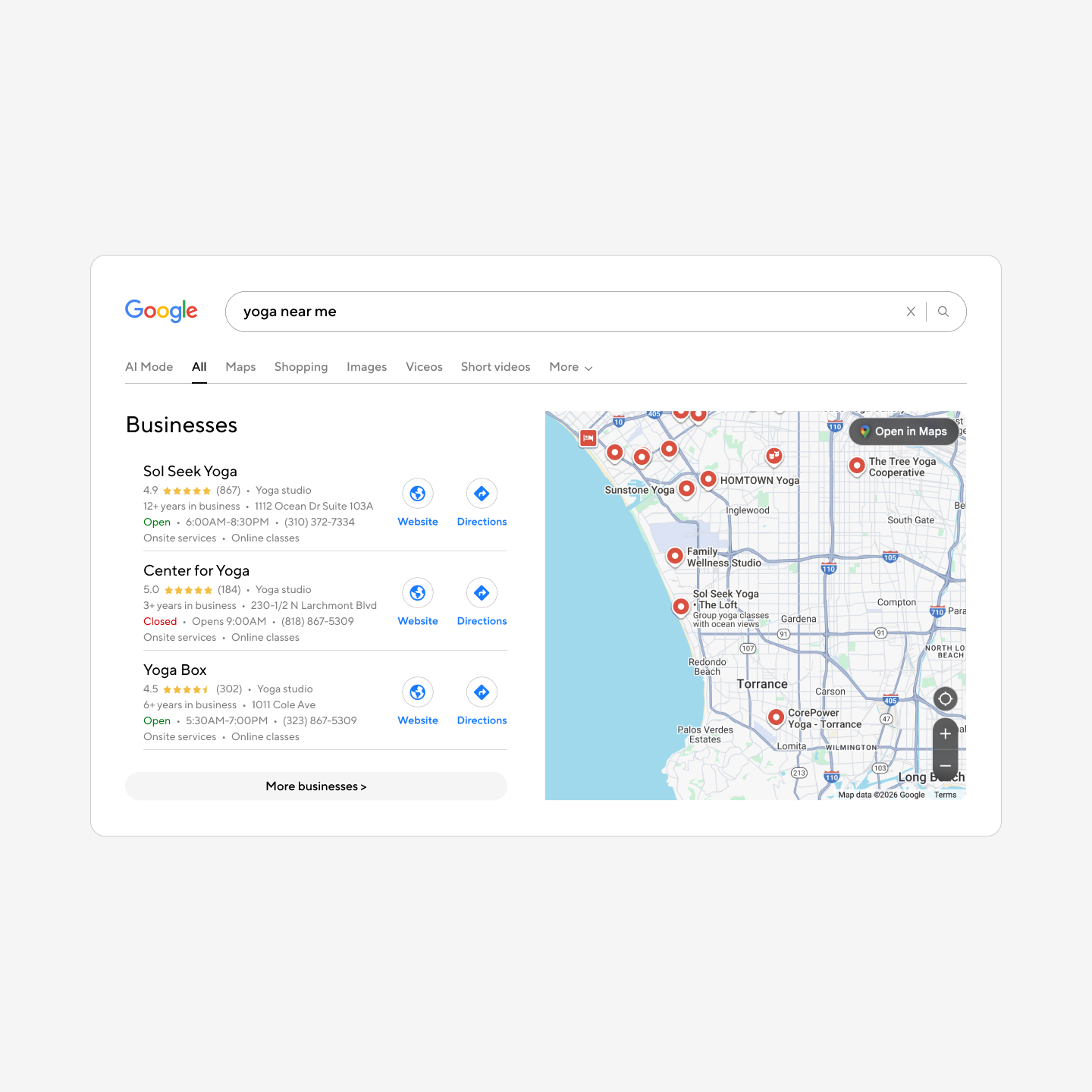Viewport: 1092px width, 1092px height.
Task: Select the All results tab
Action: (x=199, y=367)
